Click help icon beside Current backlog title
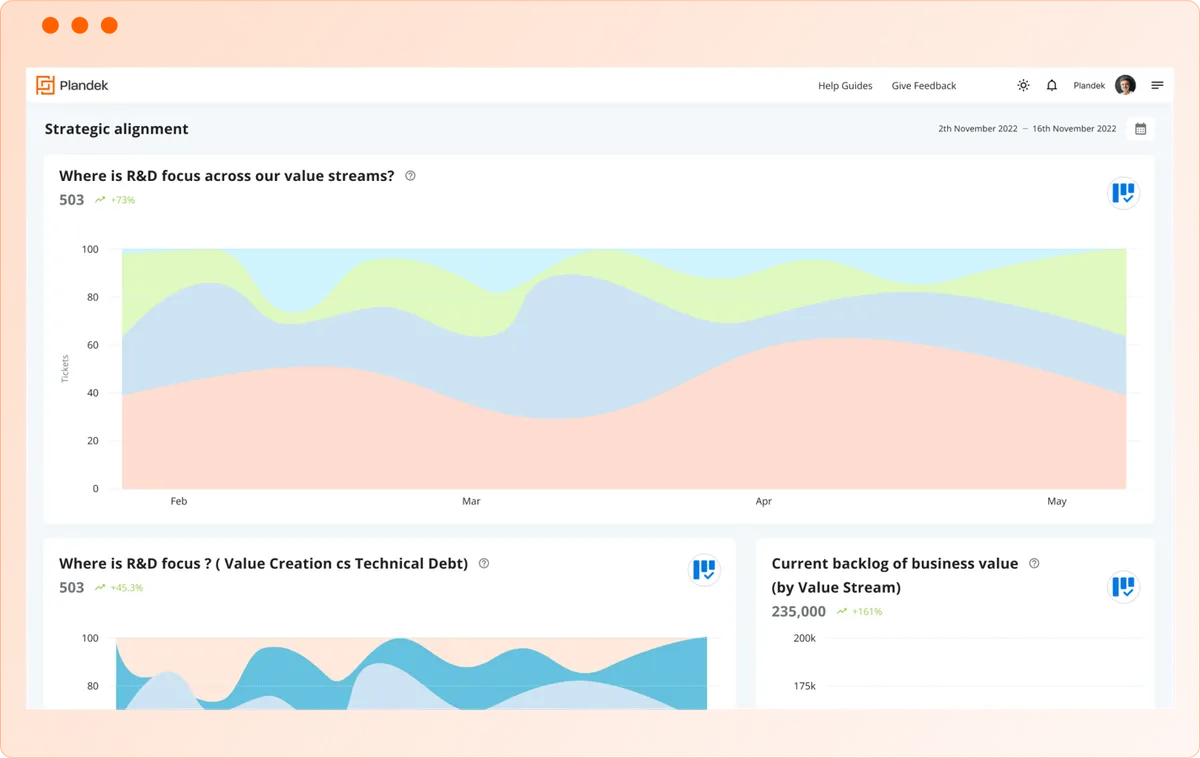 click(x=1034, y=564)
